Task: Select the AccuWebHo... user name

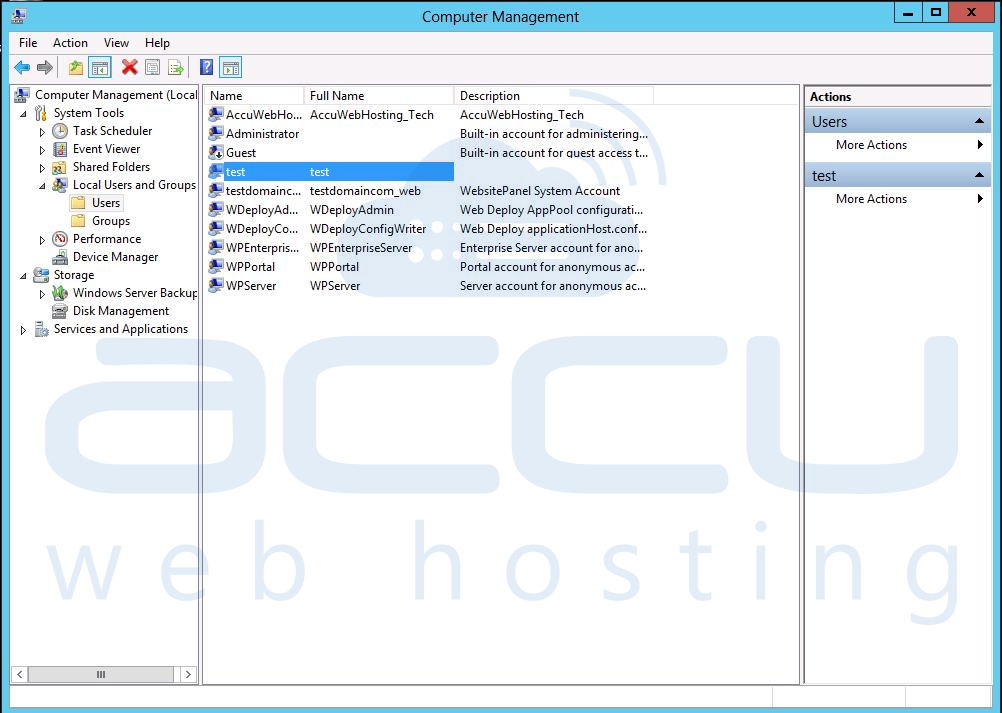Action: [264, 114]
